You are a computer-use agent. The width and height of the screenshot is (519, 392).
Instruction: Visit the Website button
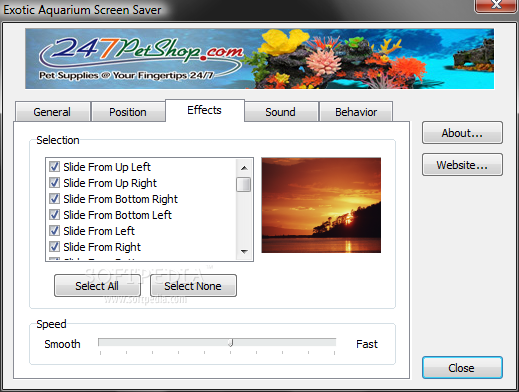click(x=462, y=165)
